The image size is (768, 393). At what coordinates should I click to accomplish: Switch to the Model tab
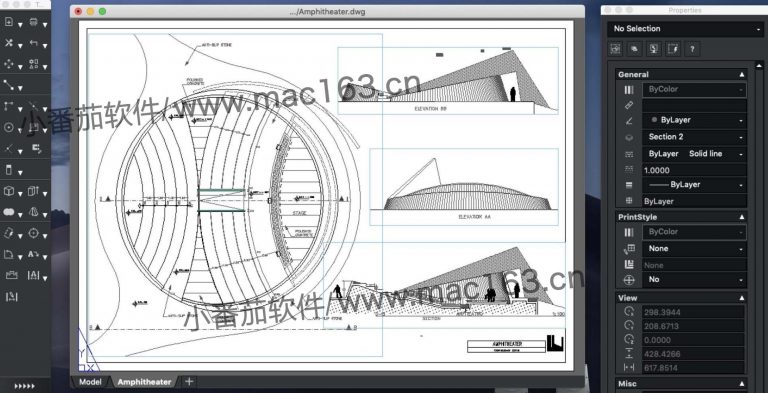[x=90, y=382]
